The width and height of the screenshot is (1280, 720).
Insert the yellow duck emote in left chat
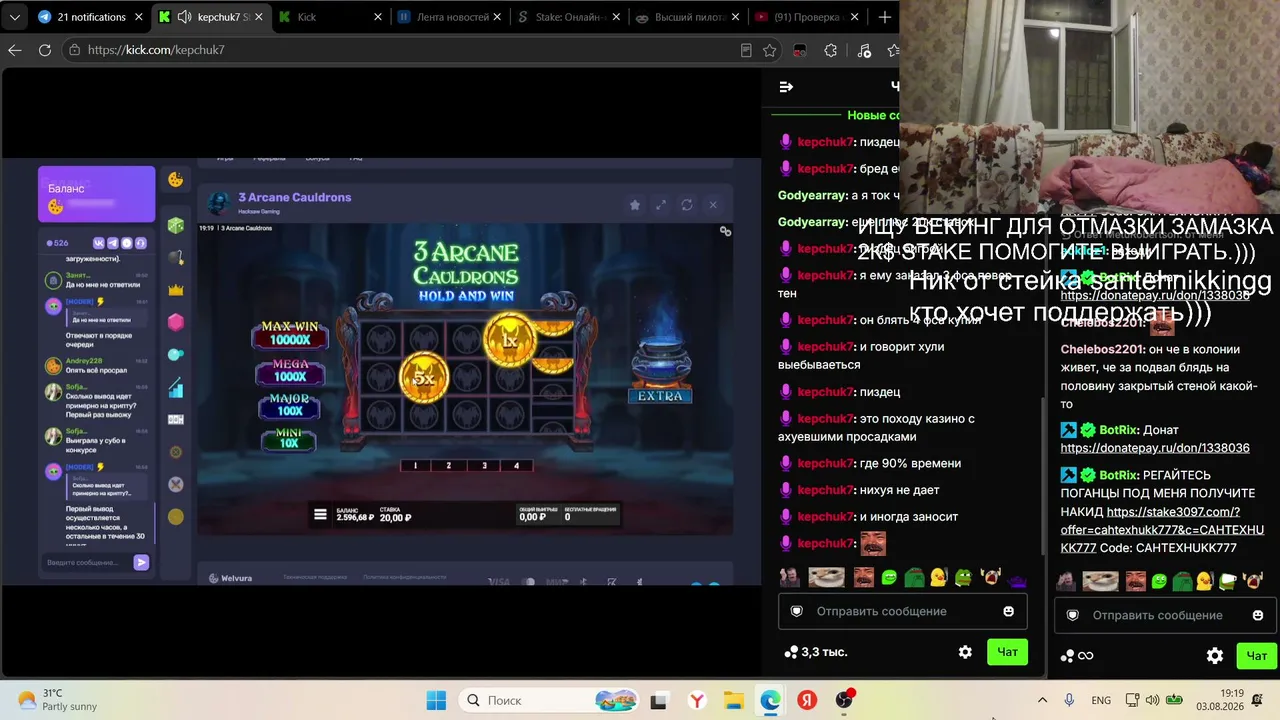[938, 578]
